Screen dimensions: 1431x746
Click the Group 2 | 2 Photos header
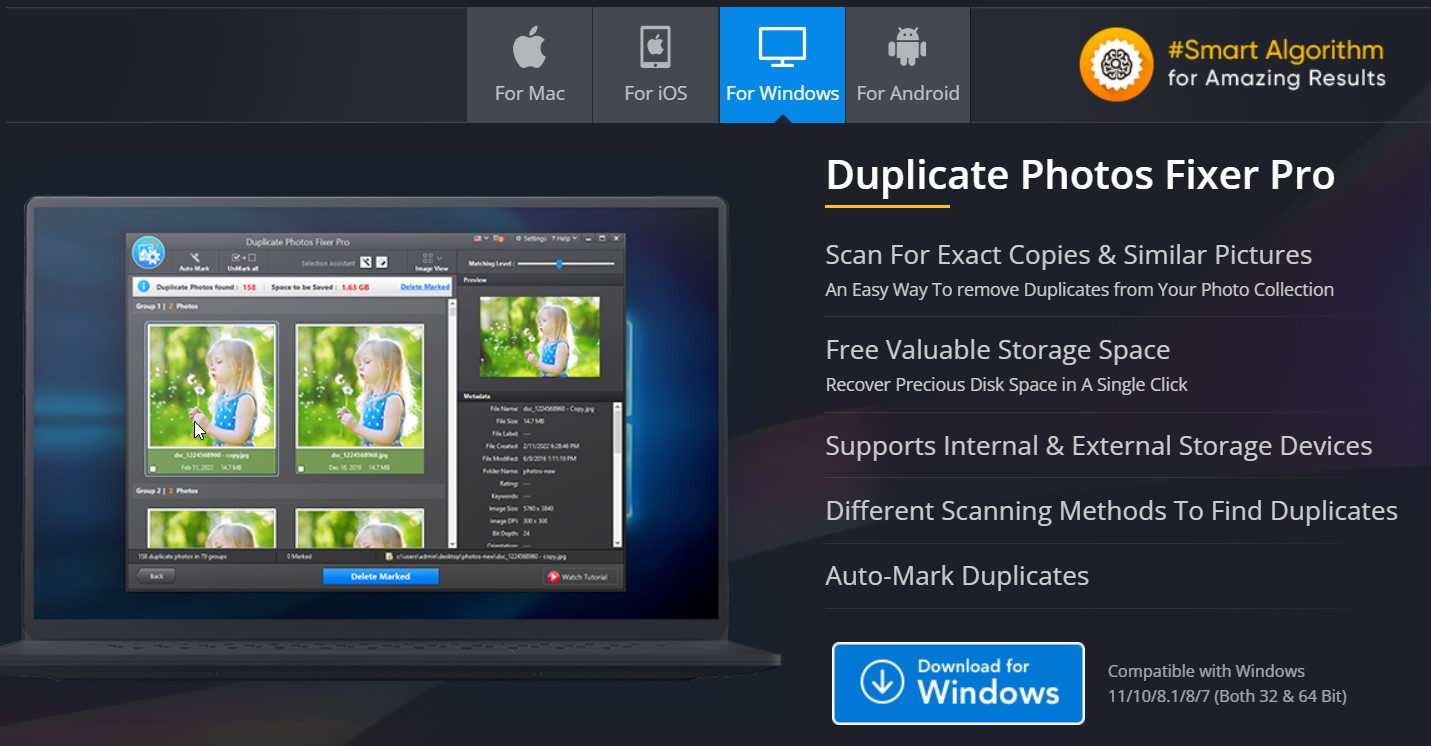[x=167, y=491]
